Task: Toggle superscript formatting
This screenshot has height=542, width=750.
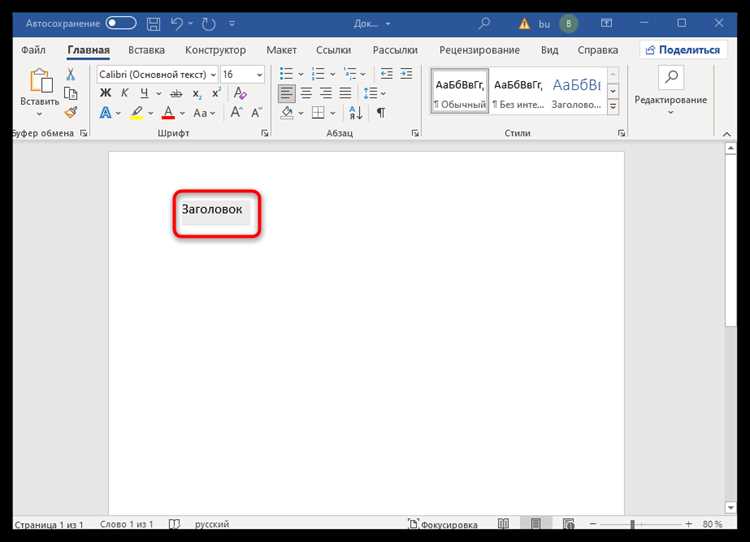Action: [216, 93]
